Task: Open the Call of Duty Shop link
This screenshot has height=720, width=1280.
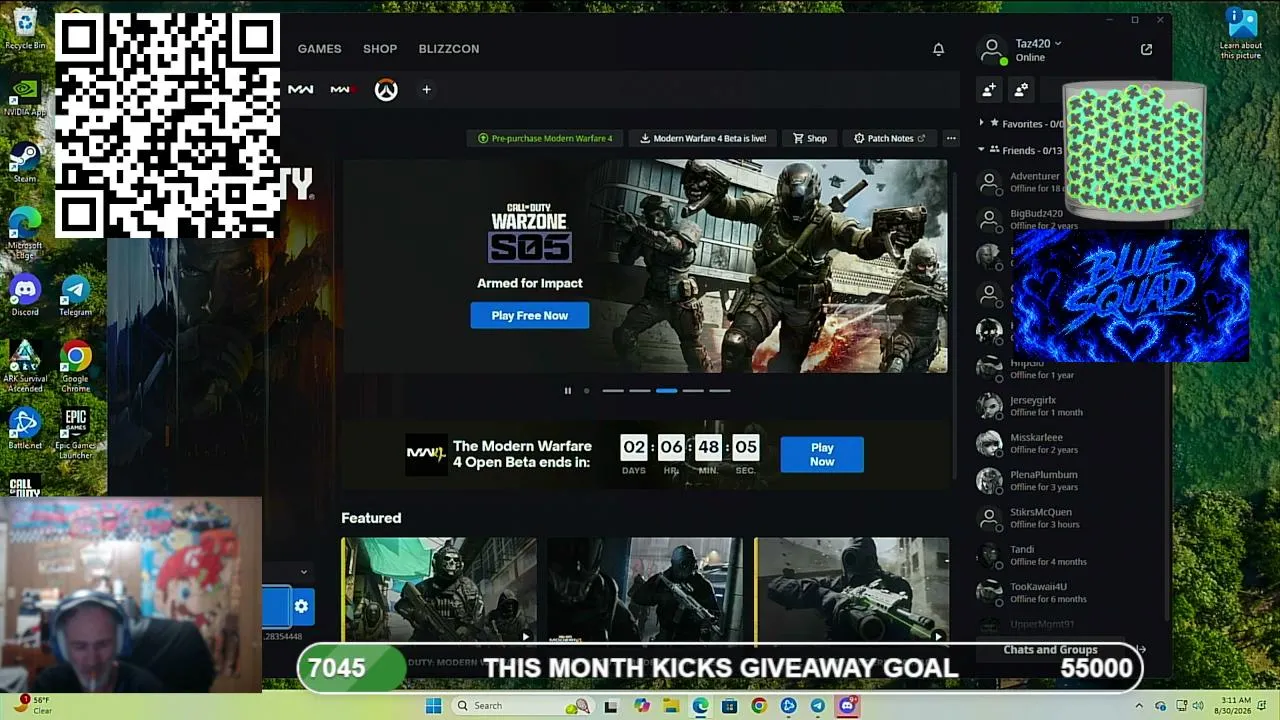Action: pos(810,138)
